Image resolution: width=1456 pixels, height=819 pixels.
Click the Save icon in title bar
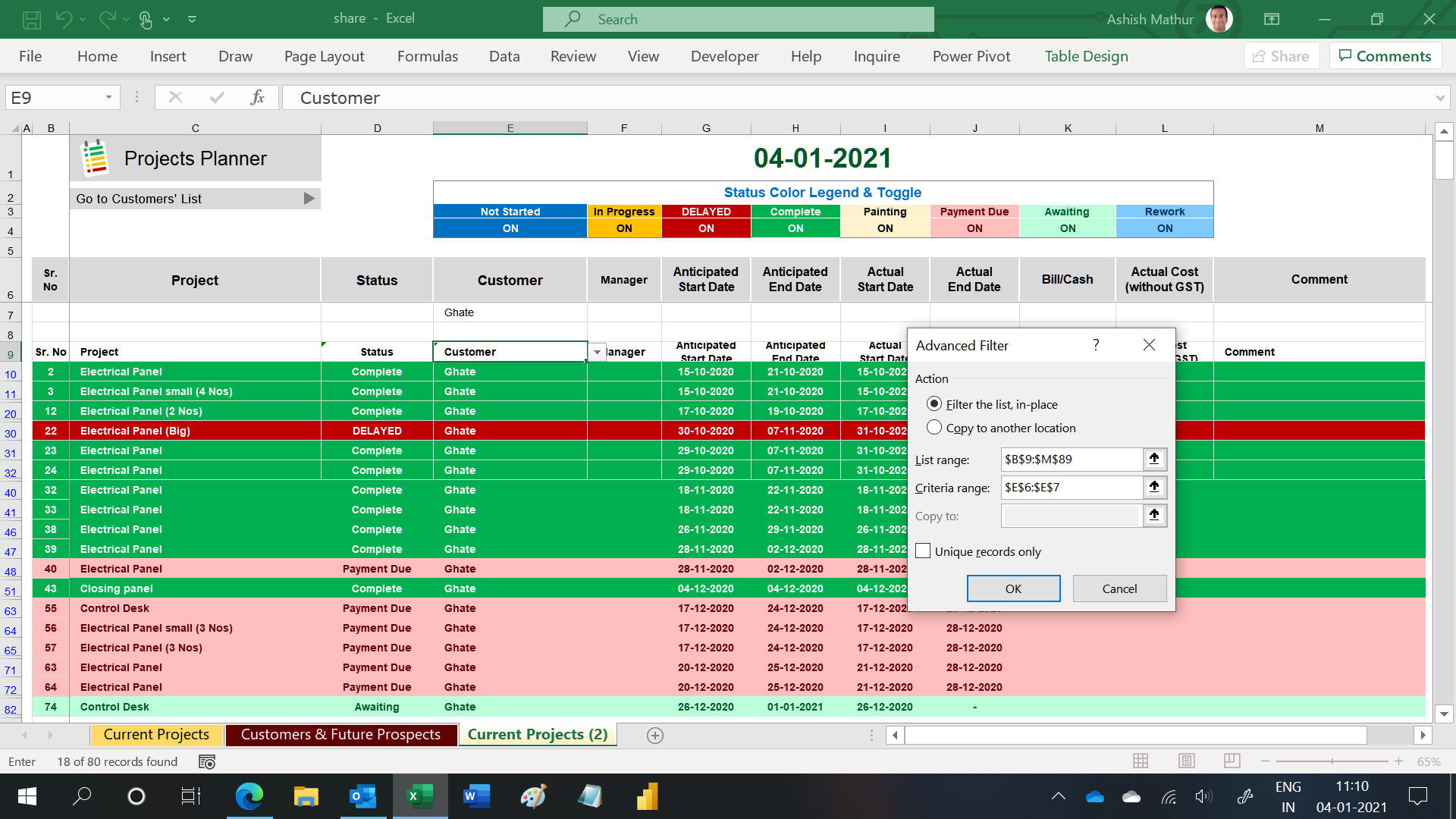(x=31, y=19)
